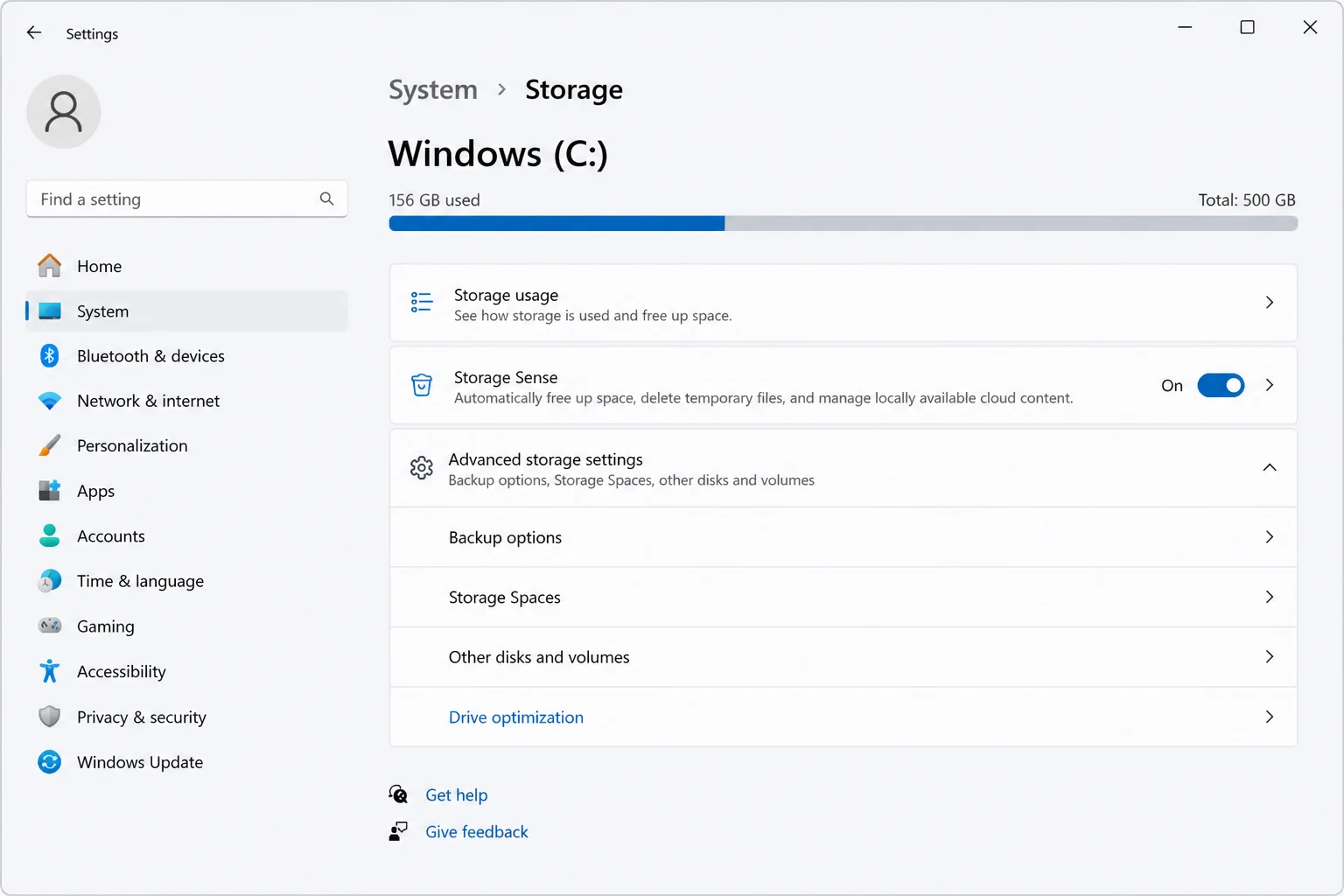1344x896 pixels.
Task: Open Storage Spaces chevron arrow
Action: pos(1270,597)
